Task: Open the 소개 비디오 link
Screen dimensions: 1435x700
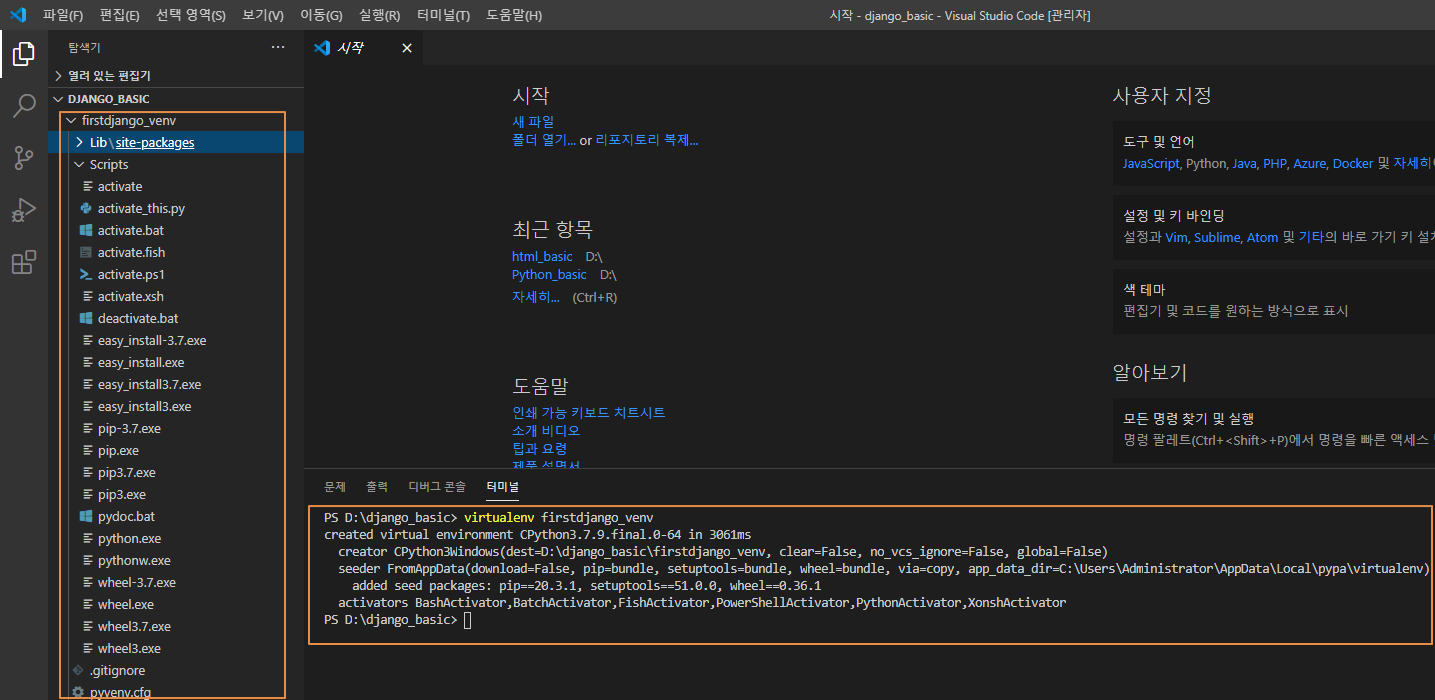Action: [x=546, y=430]
